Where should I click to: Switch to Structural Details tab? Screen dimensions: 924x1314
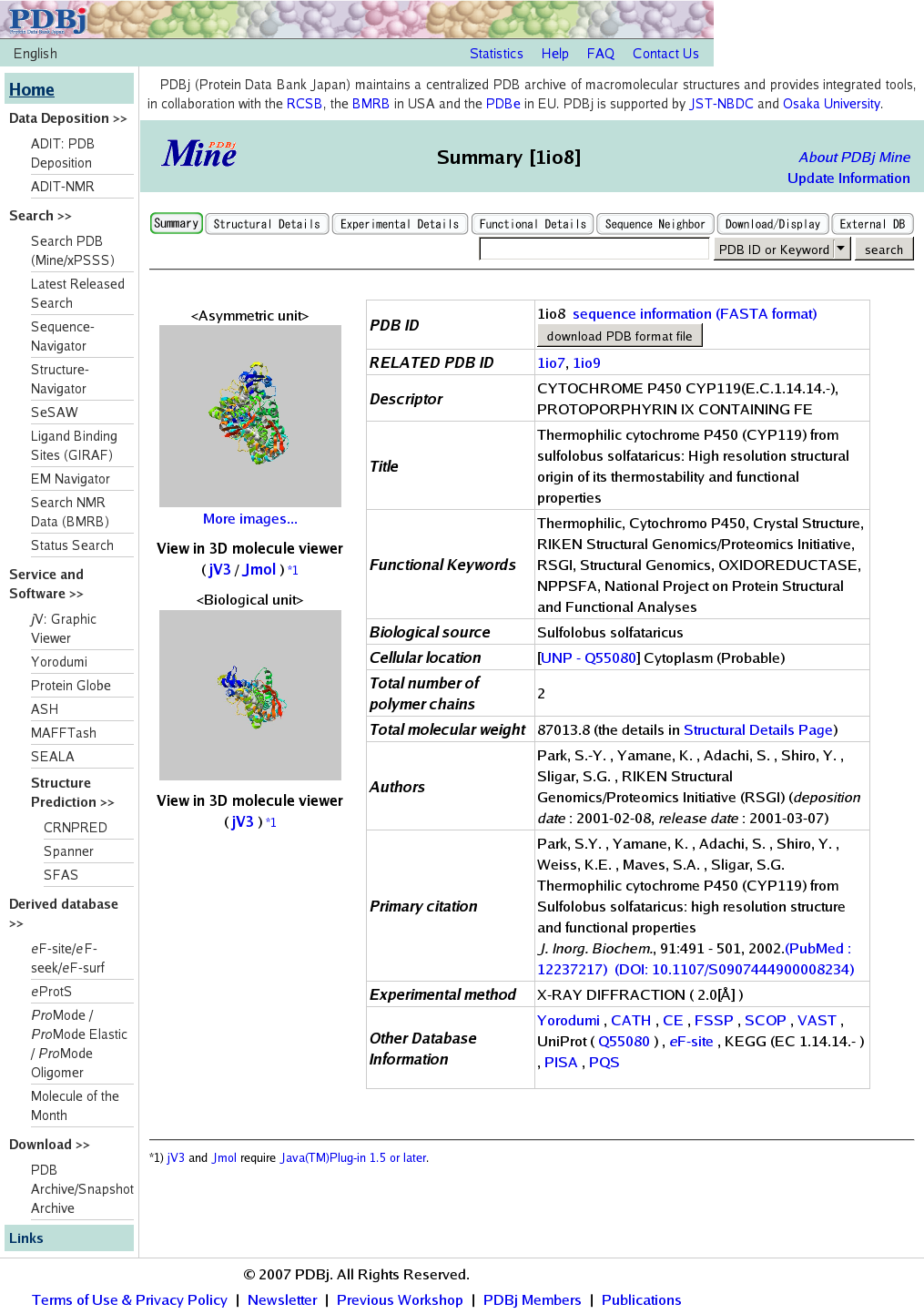[267, 224]
